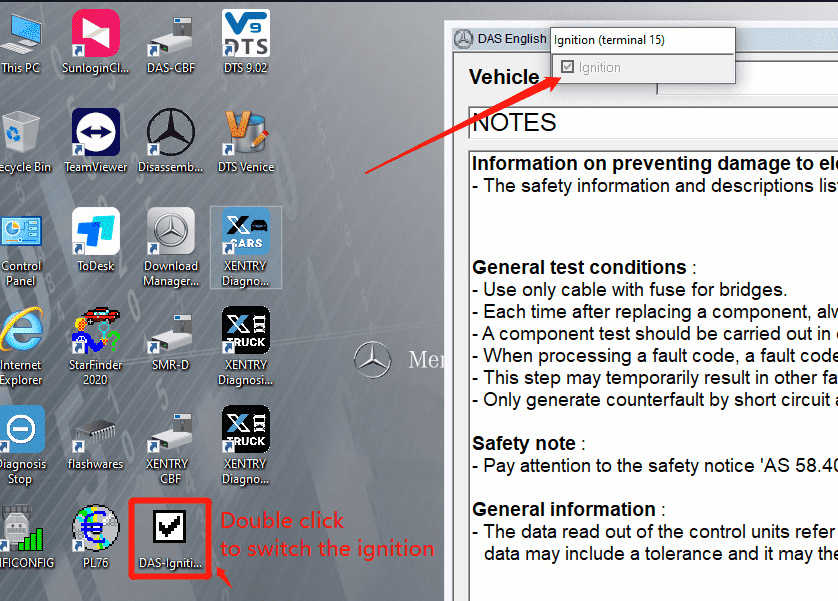Screen dimensions: 838x601
Task: Open the DAS-Ignition desktop shortcut
Action: (170, 538)
